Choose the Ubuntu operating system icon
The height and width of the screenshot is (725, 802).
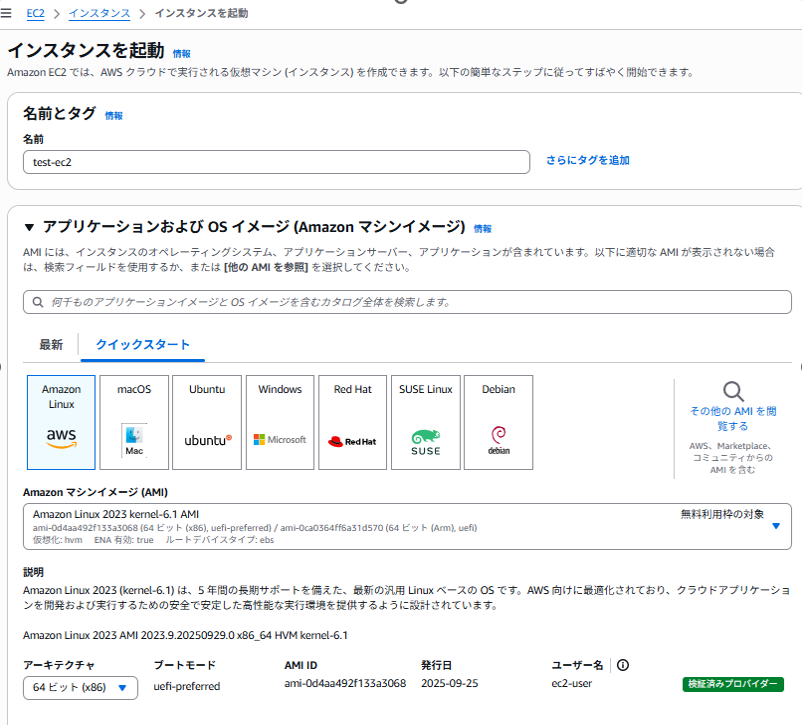pos(206,421)
